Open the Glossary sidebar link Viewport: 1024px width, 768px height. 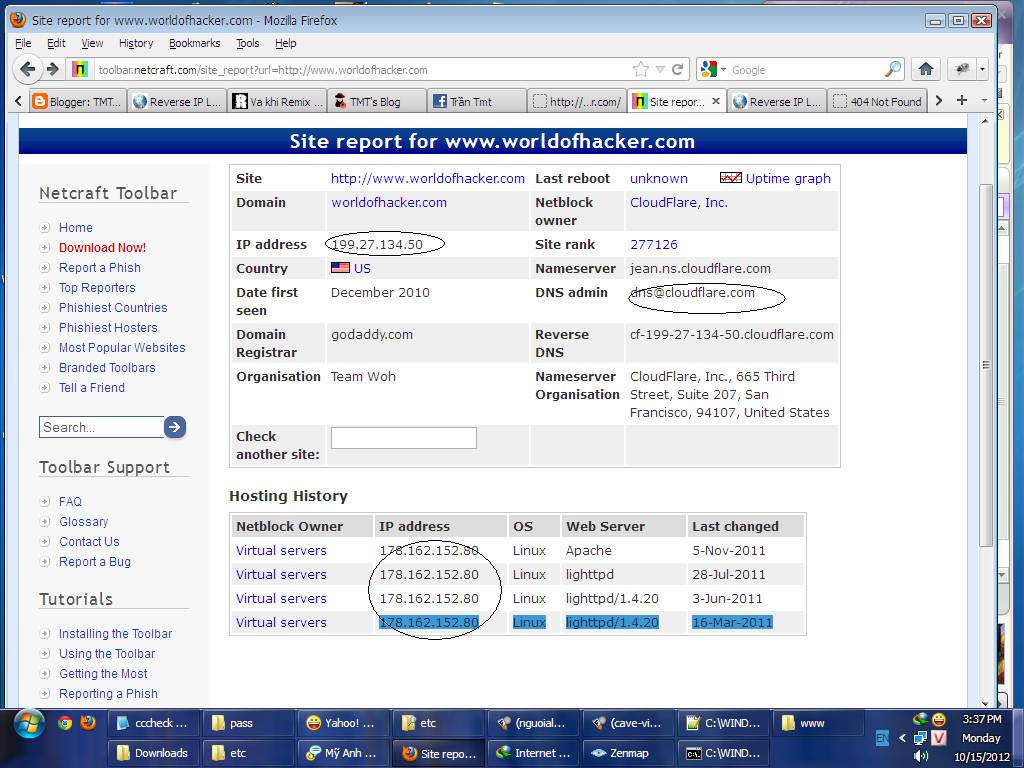pyautogui.click(x=84, y=522)
